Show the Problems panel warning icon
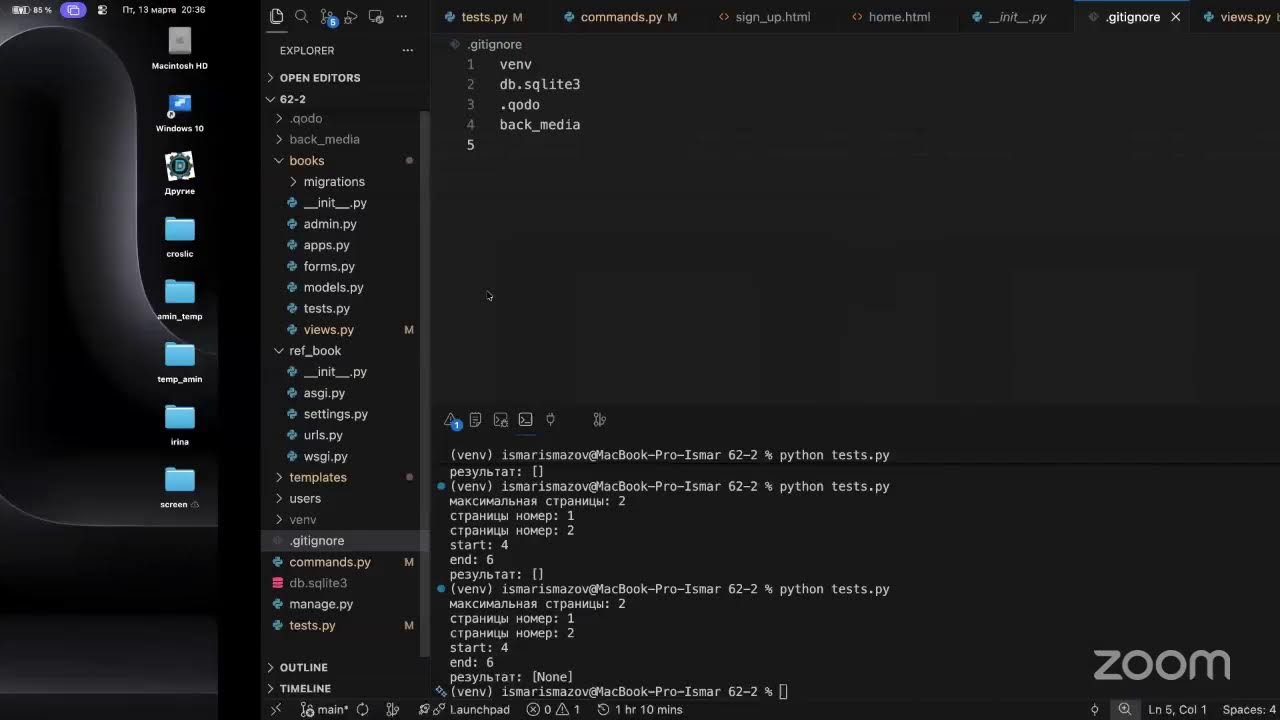Image resolution: width=1280 pixels, height=720 pixels. [x=452, y=421]
